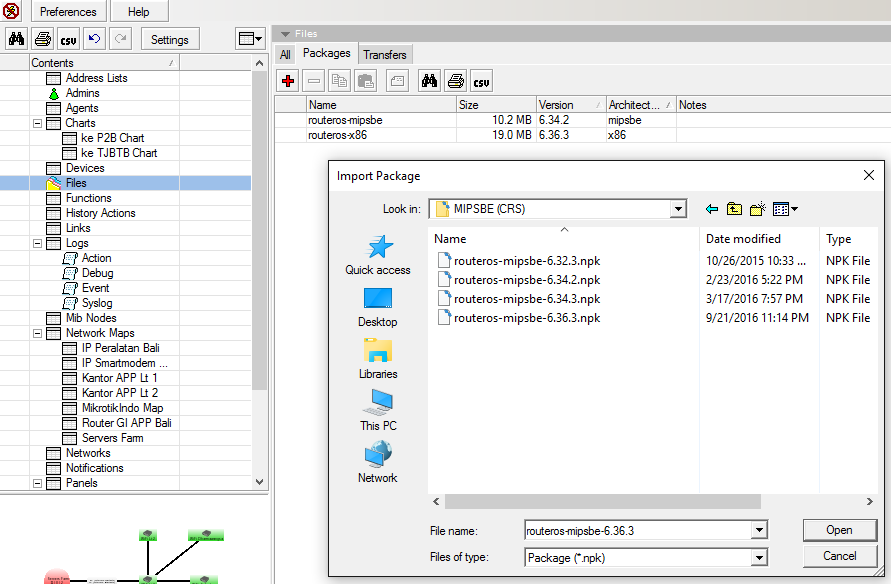
Task: Switch to the Transfers tab
Action: coord(385,55)
